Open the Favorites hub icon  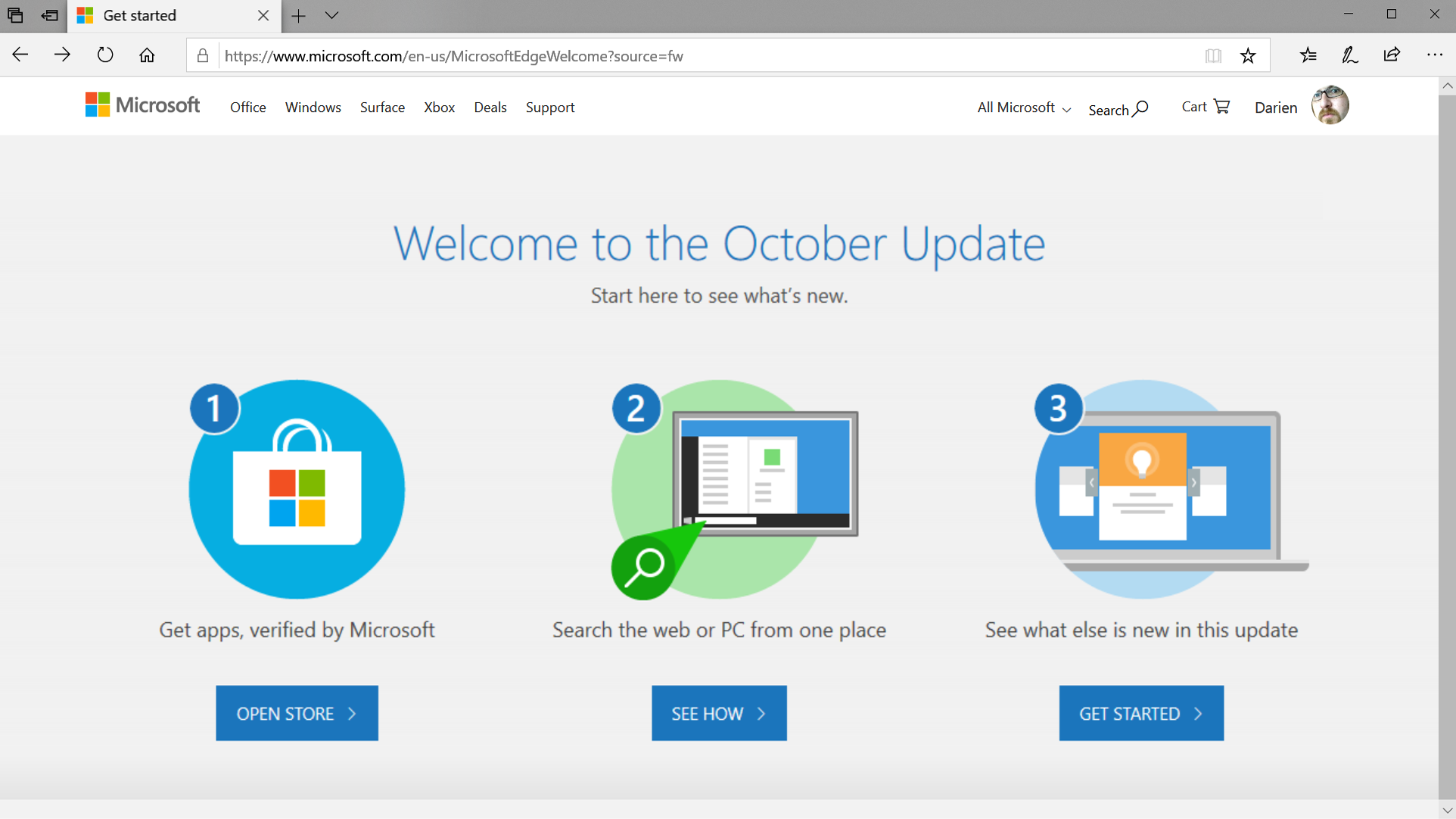(x=1308, y=54)
